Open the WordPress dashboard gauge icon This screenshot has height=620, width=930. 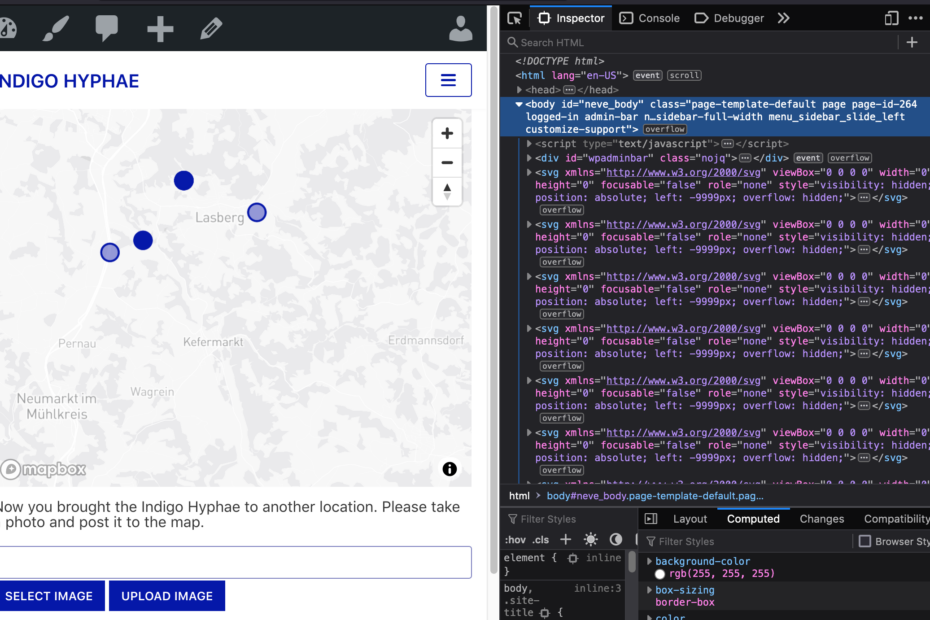click(7, 28)
